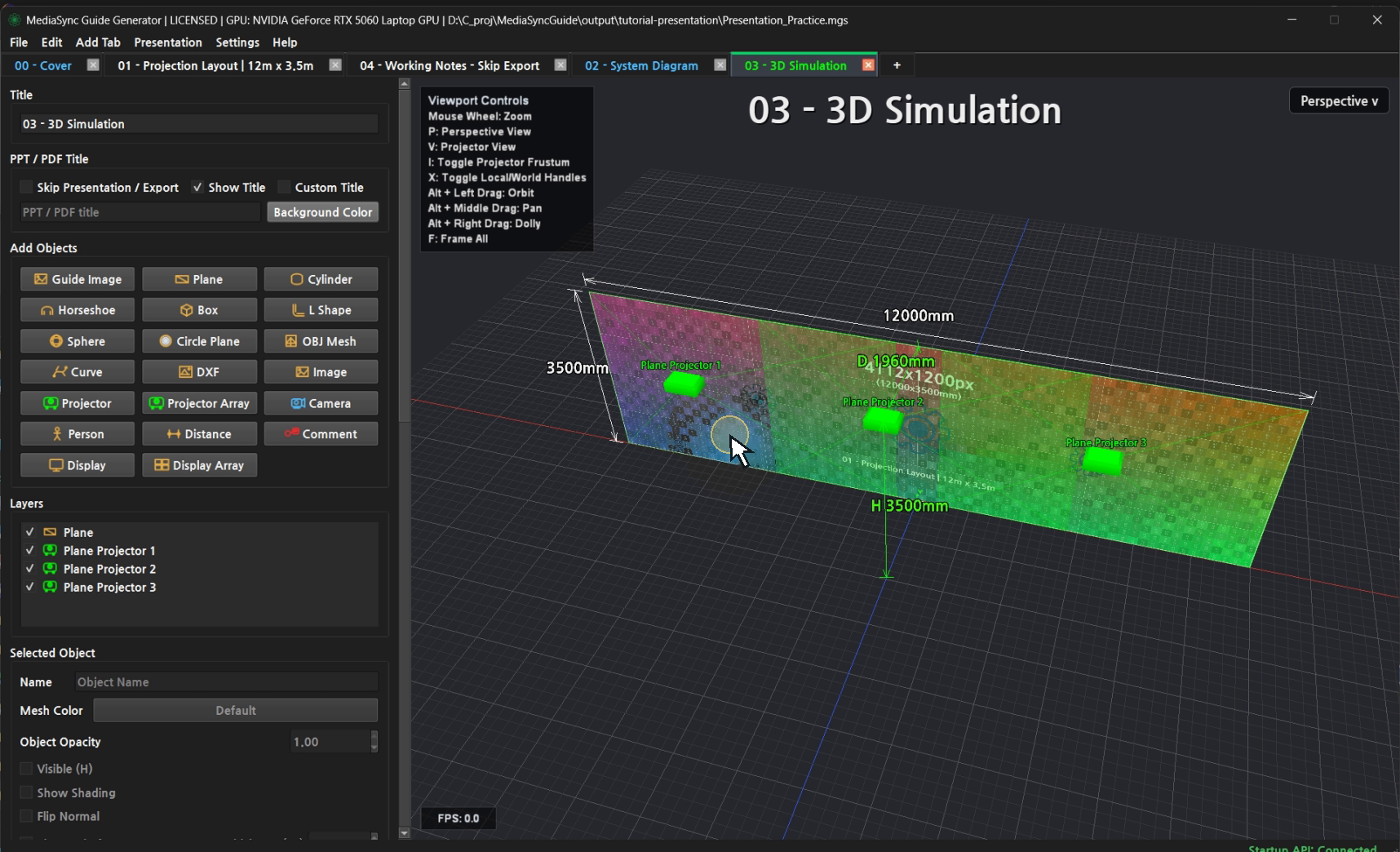Add a Plane object
This screenshot has width=1400, height=852.
point(199,279)
